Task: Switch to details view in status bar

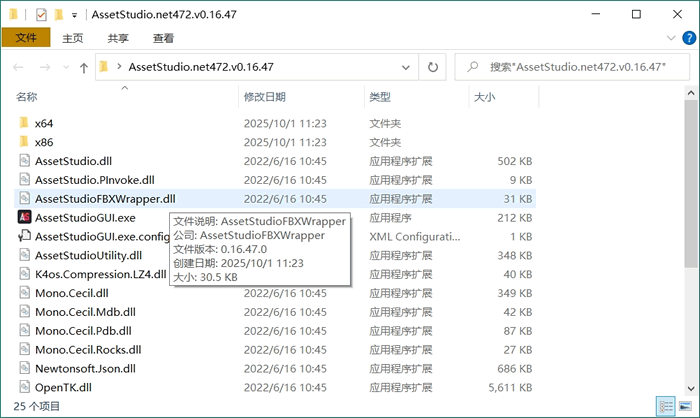Action: [x=666, y=406]
